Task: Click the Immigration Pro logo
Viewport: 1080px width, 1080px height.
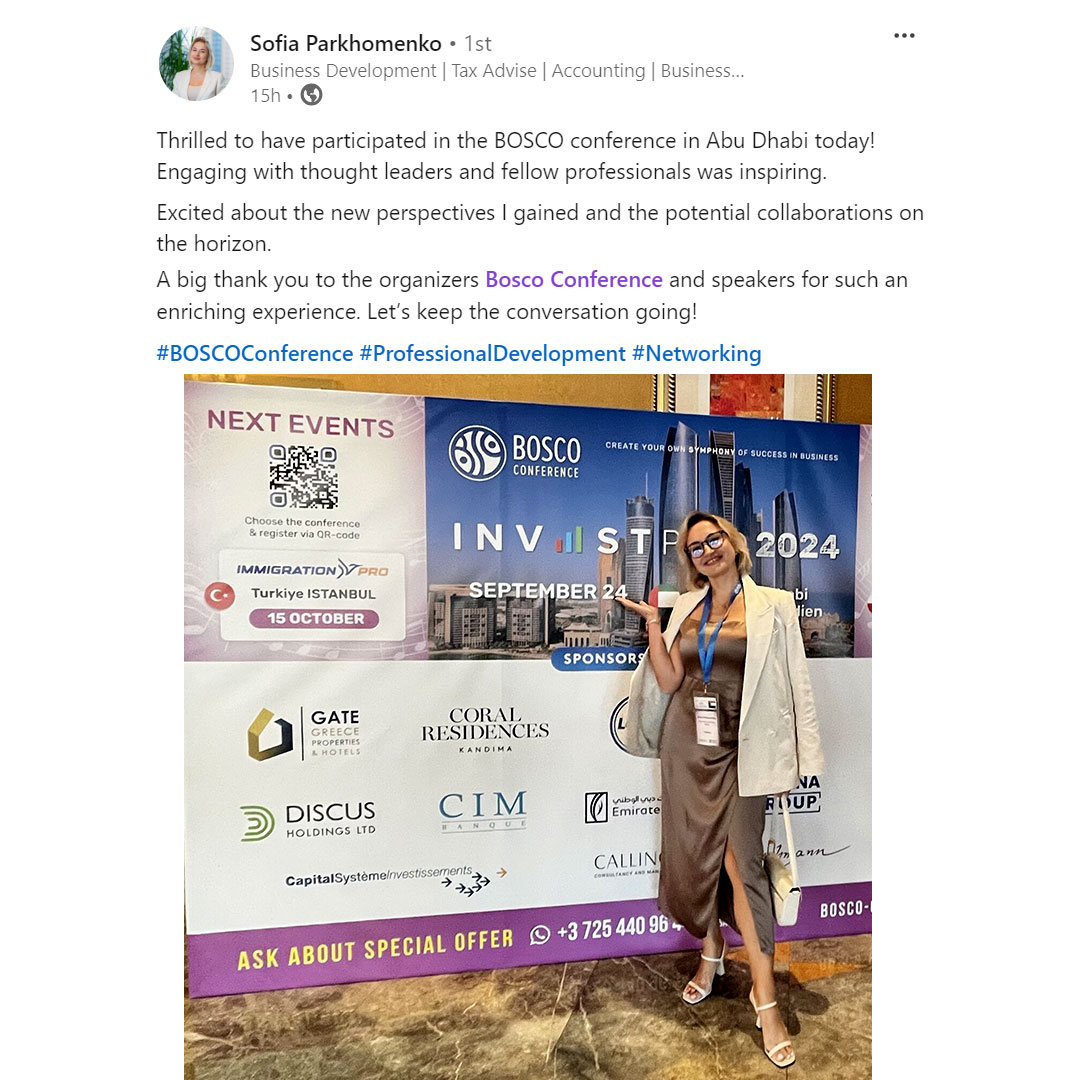Action: click(313, 570)
